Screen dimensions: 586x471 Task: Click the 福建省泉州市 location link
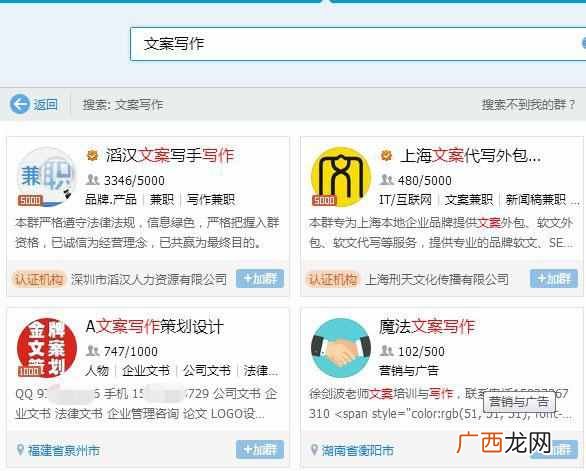coord(64,450)
